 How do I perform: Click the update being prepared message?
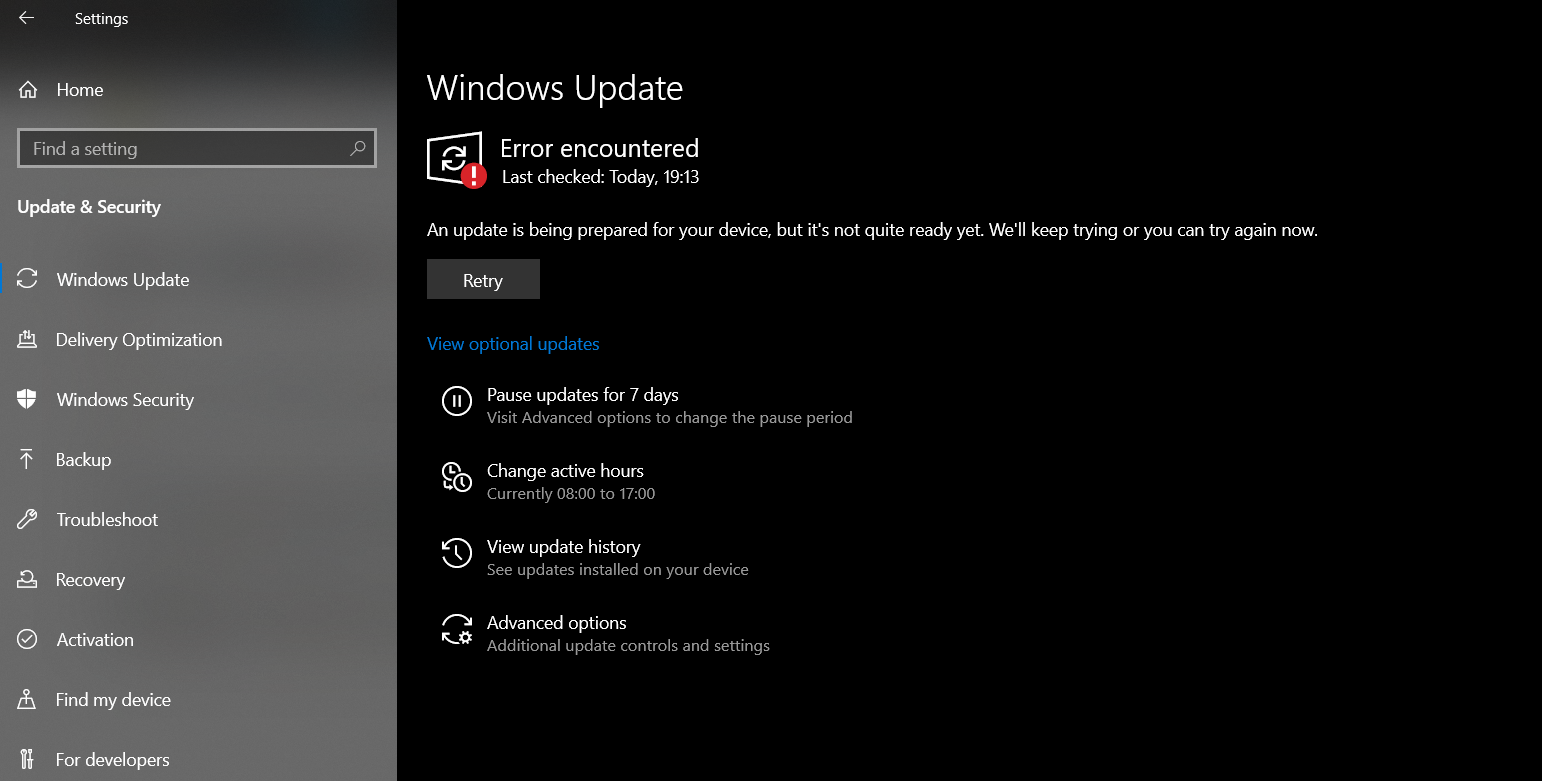(x=872, y=230)
